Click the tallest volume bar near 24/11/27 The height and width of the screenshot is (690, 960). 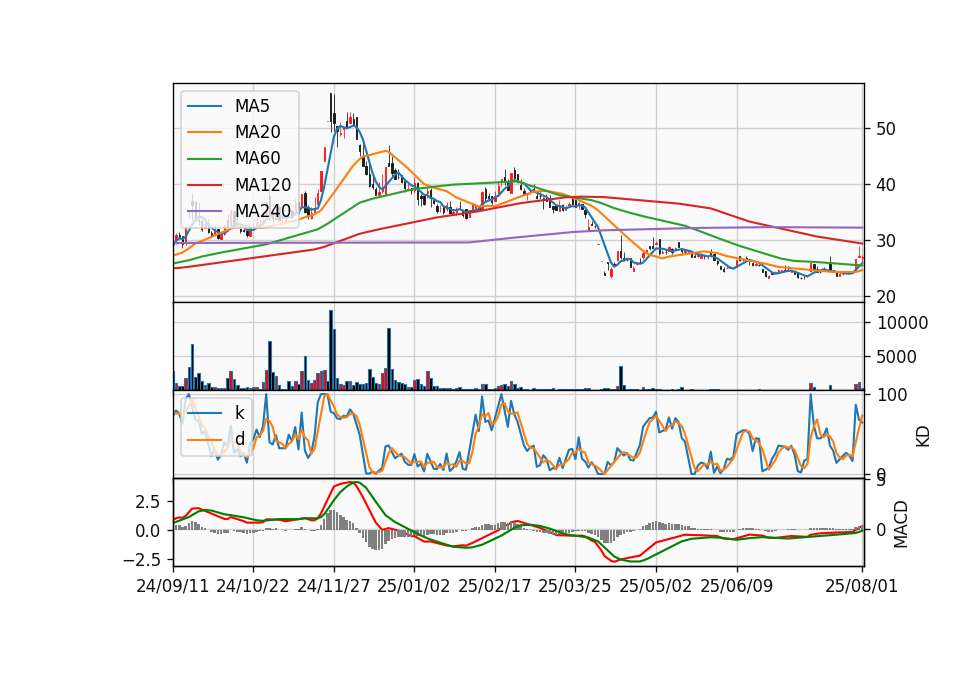(x=331, y=350)
